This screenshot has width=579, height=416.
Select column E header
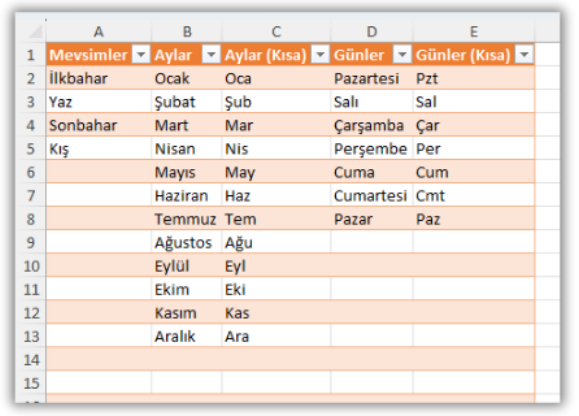click(474, 32)
